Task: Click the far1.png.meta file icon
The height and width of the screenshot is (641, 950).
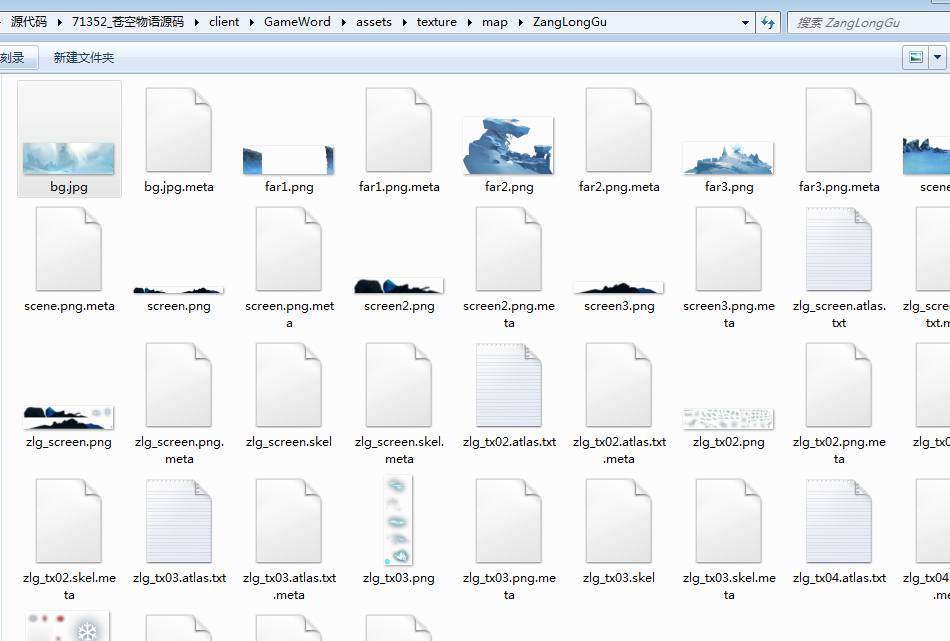Action: 398,130
